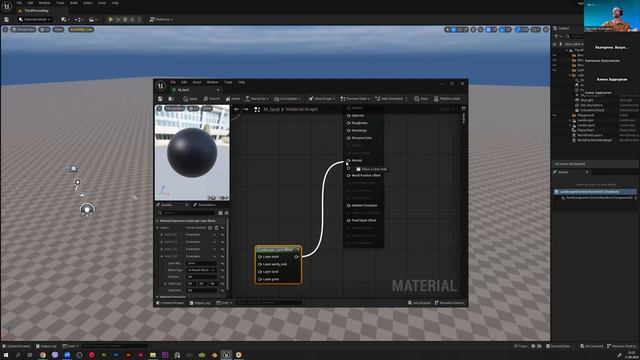This screenshot has width=640, height=360.
Task: Open the Clean Graph dropdown
Action: pos(322,99)
